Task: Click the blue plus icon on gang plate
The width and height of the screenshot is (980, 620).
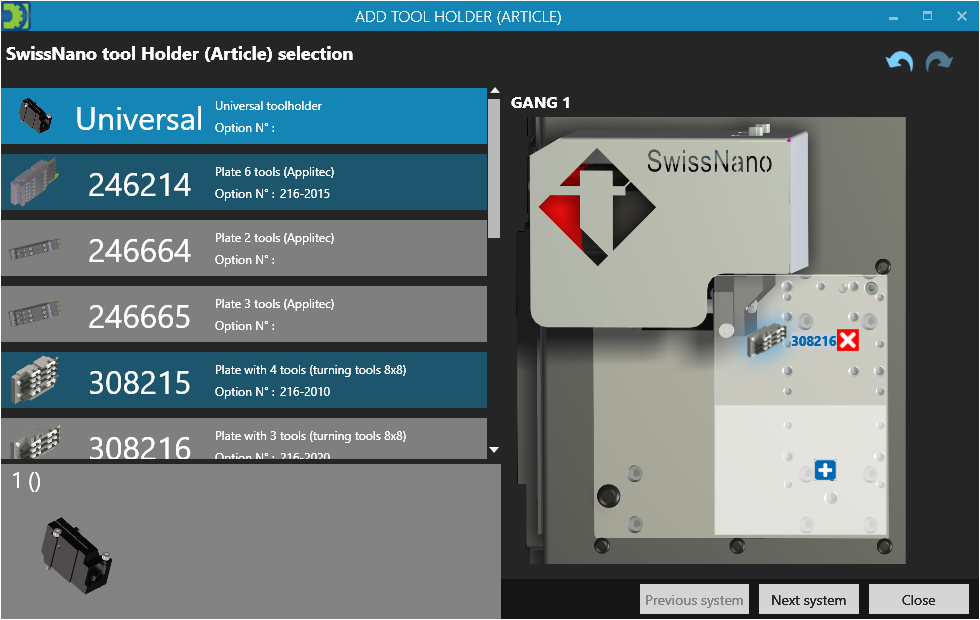Action: point(825,470)
